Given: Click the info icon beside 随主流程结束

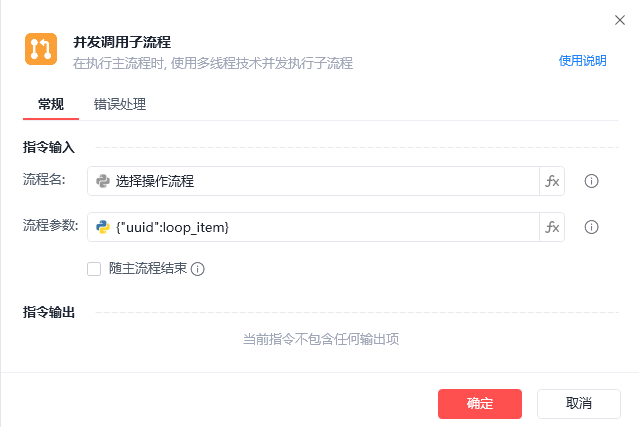Looking at the screenshot, I should click(x=198, y=269).
